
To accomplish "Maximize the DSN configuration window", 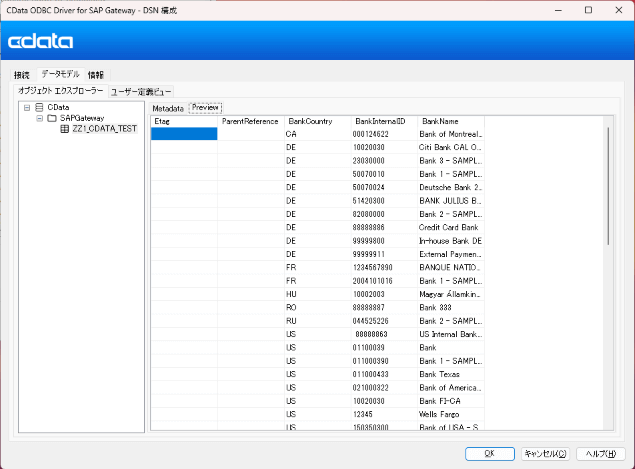I will click(x=588, y=10).
